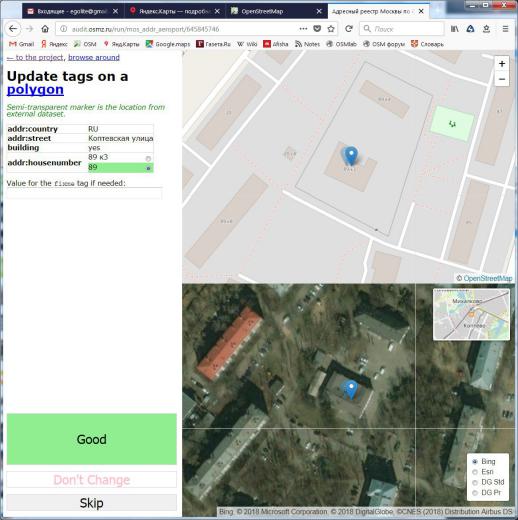518x520 pixels.
Task: Reload the page with the refresh icon
Action: coord(349,29)
